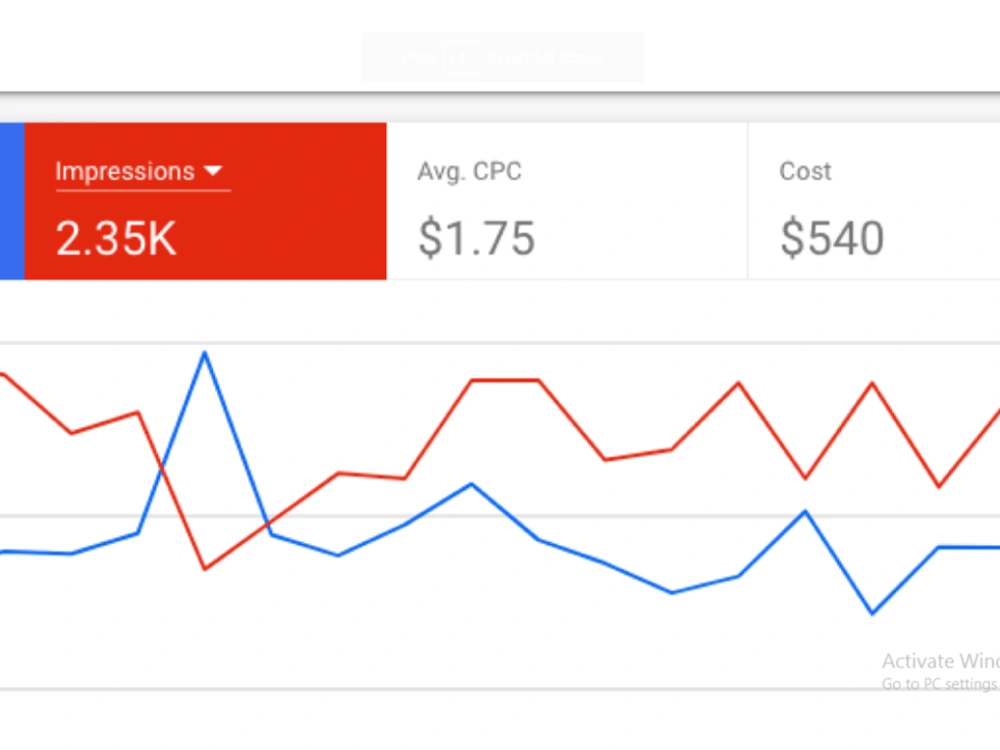The width and height of the screenshot is (1000, 750).
Task: Click the blue line's highest peak
Action: (x=205, y=353)
